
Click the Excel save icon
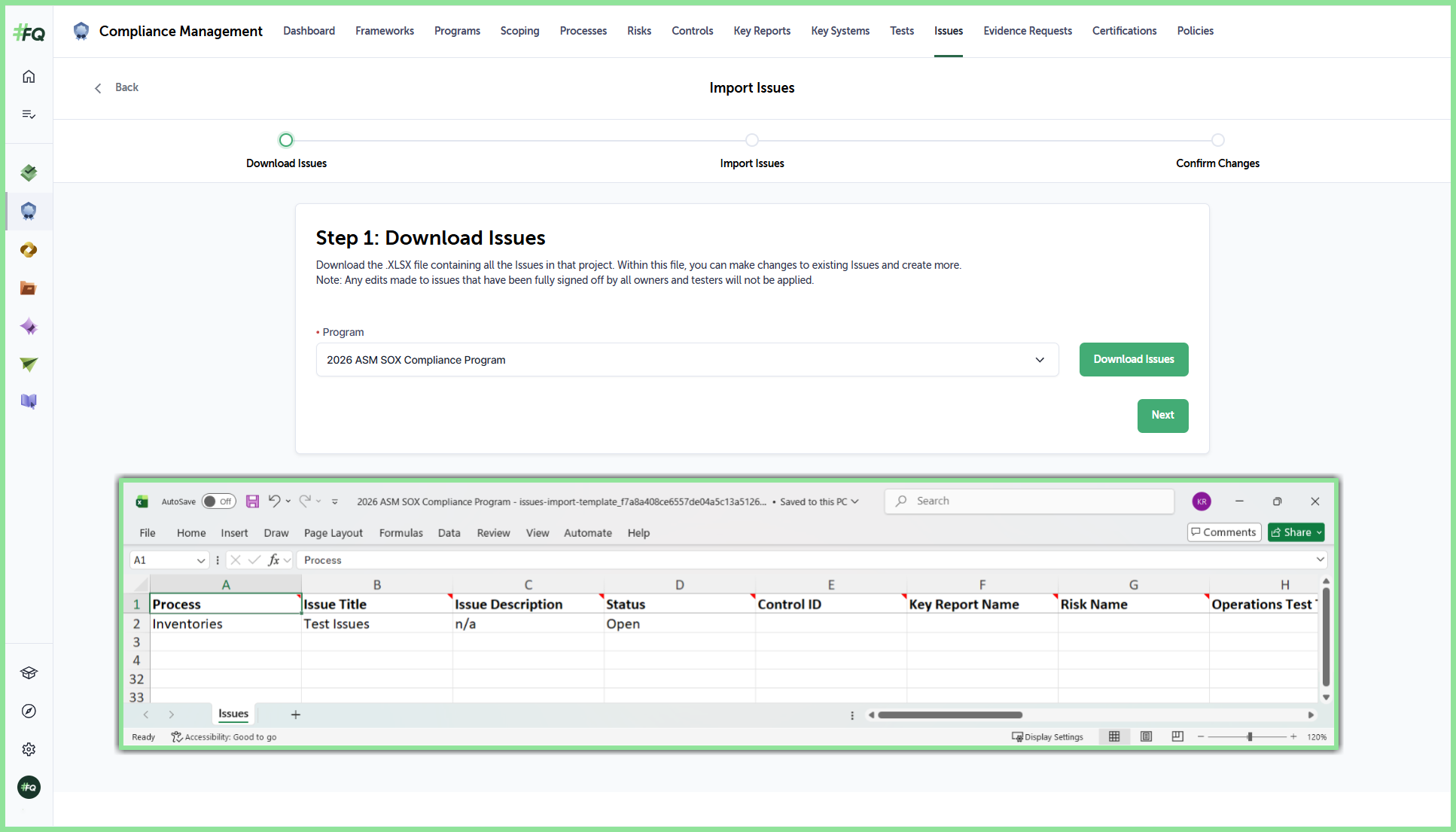tap(252, 501)
